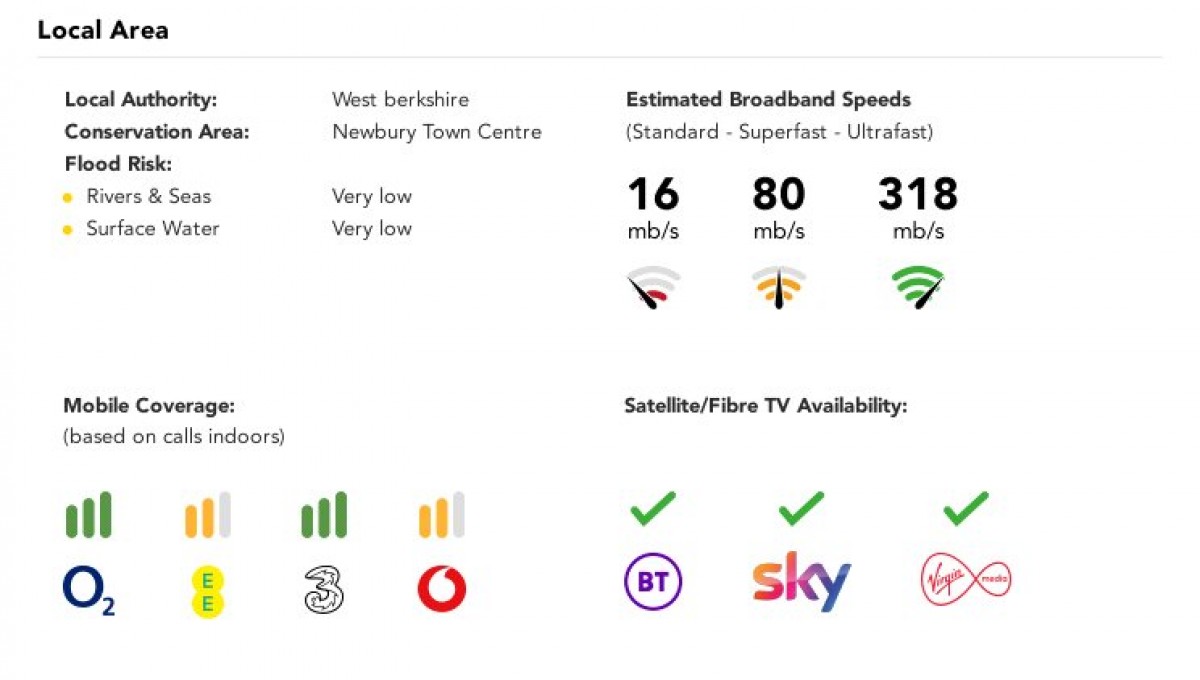
Task: Open the Sky provider logo
Action: 801,580
